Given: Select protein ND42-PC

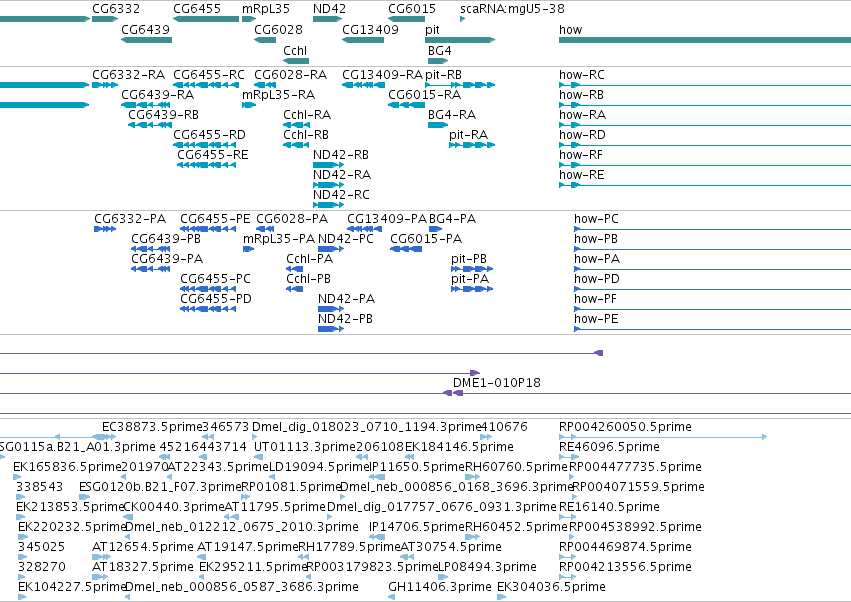Looking at the screenshot, I should (346, 239).
